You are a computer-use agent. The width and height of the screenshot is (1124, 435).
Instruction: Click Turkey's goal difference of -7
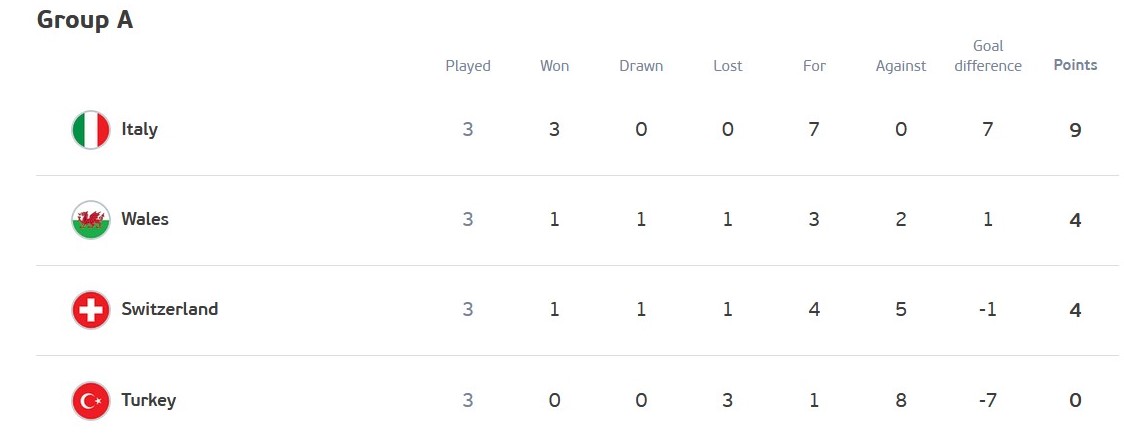pyautogui.click(x=988, y=401)
